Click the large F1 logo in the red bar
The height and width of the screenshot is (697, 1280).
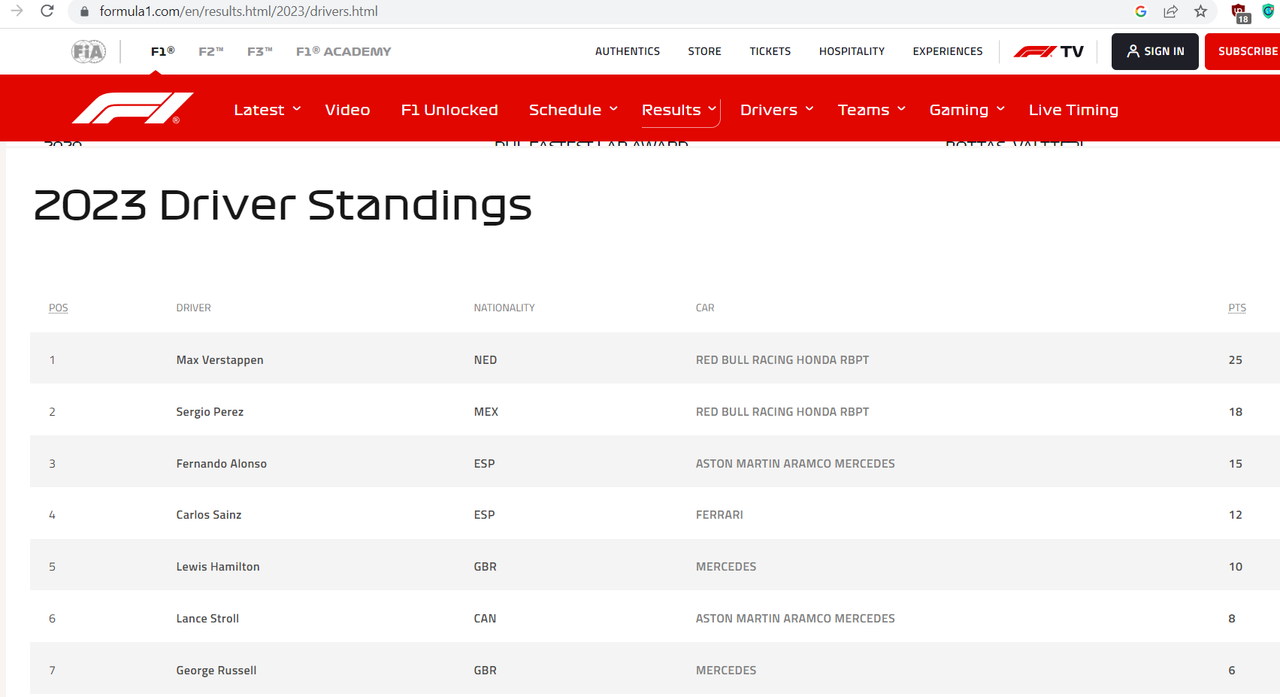(x=133, y=108)
